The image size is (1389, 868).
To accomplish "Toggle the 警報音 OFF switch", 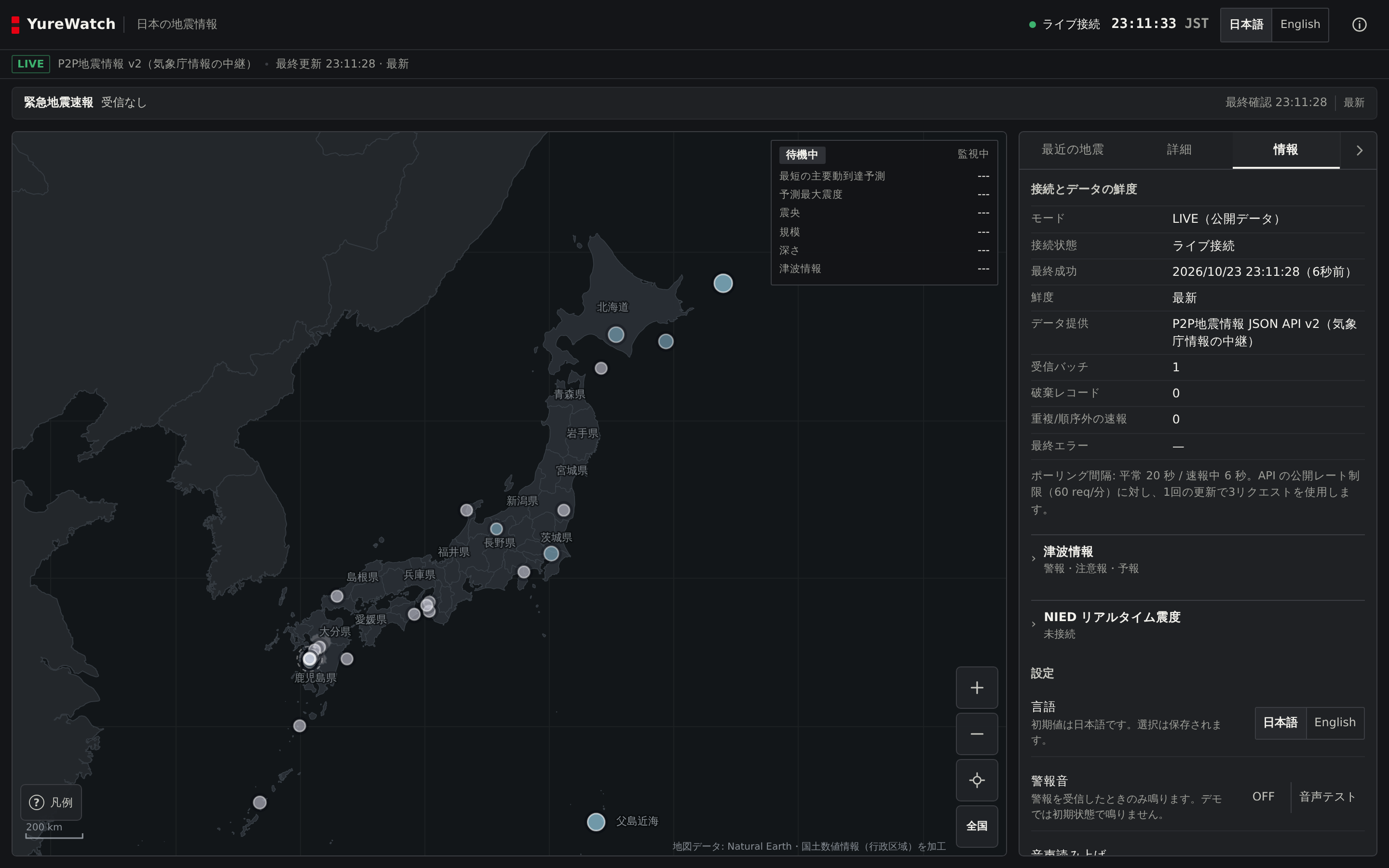I will (1263, 797).
